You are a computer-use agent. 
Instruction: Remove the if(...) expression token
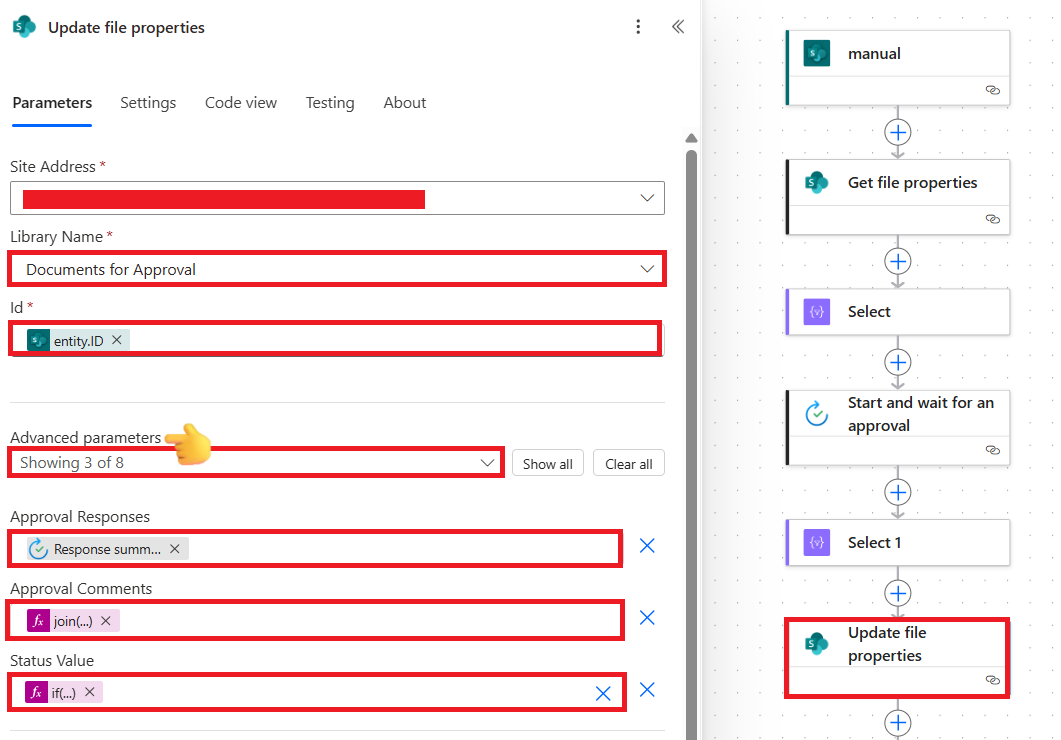tap(89, 692)
